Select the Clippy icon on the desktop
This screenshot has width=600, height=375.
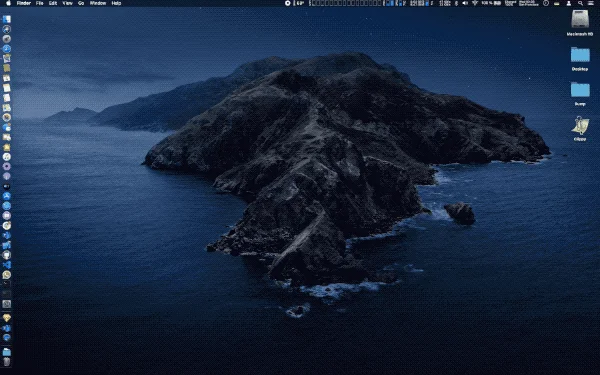click(x=580, y=126)
